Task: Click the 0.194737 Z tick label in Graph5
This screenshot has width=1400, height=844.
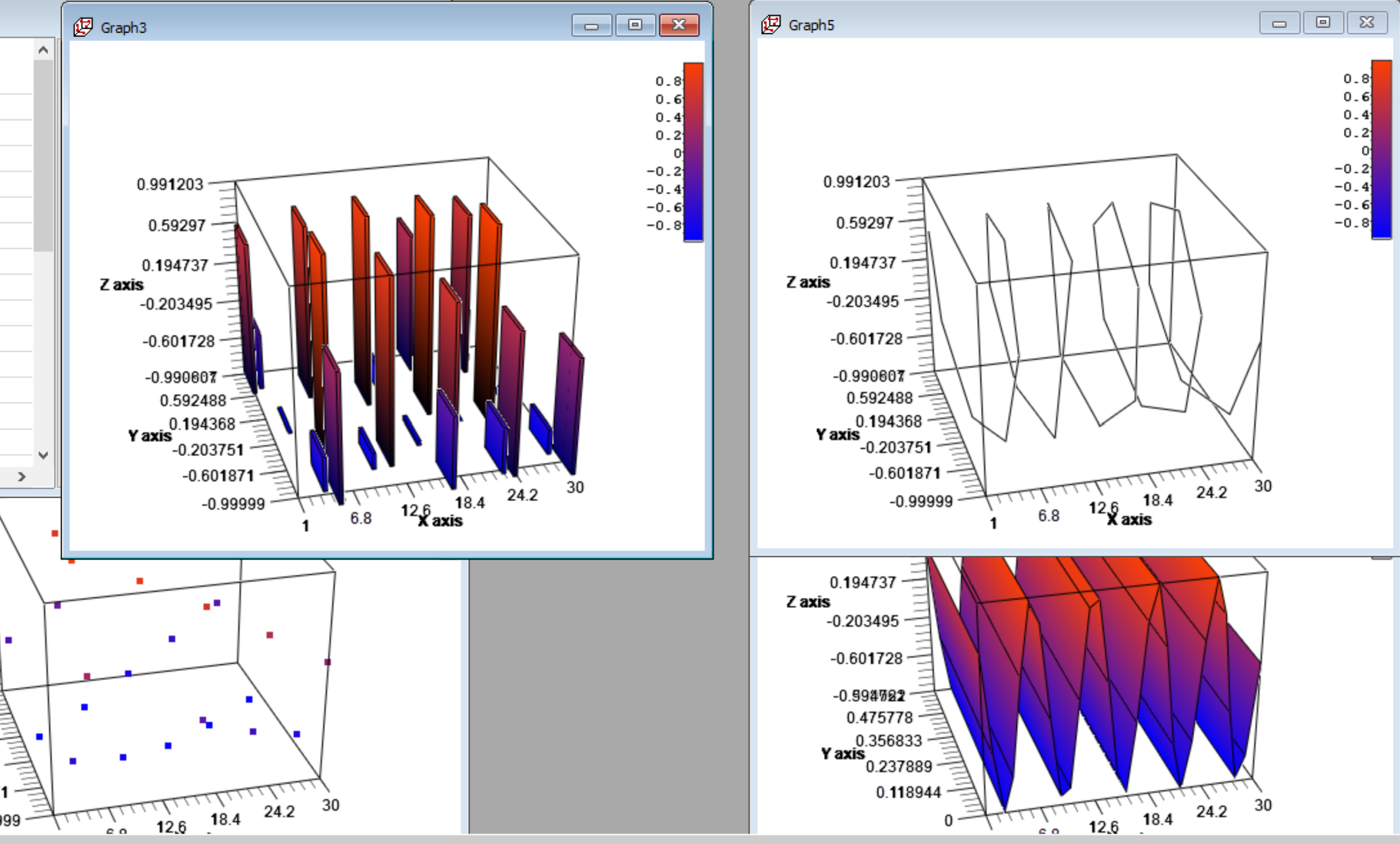Action: coord(863,263)
